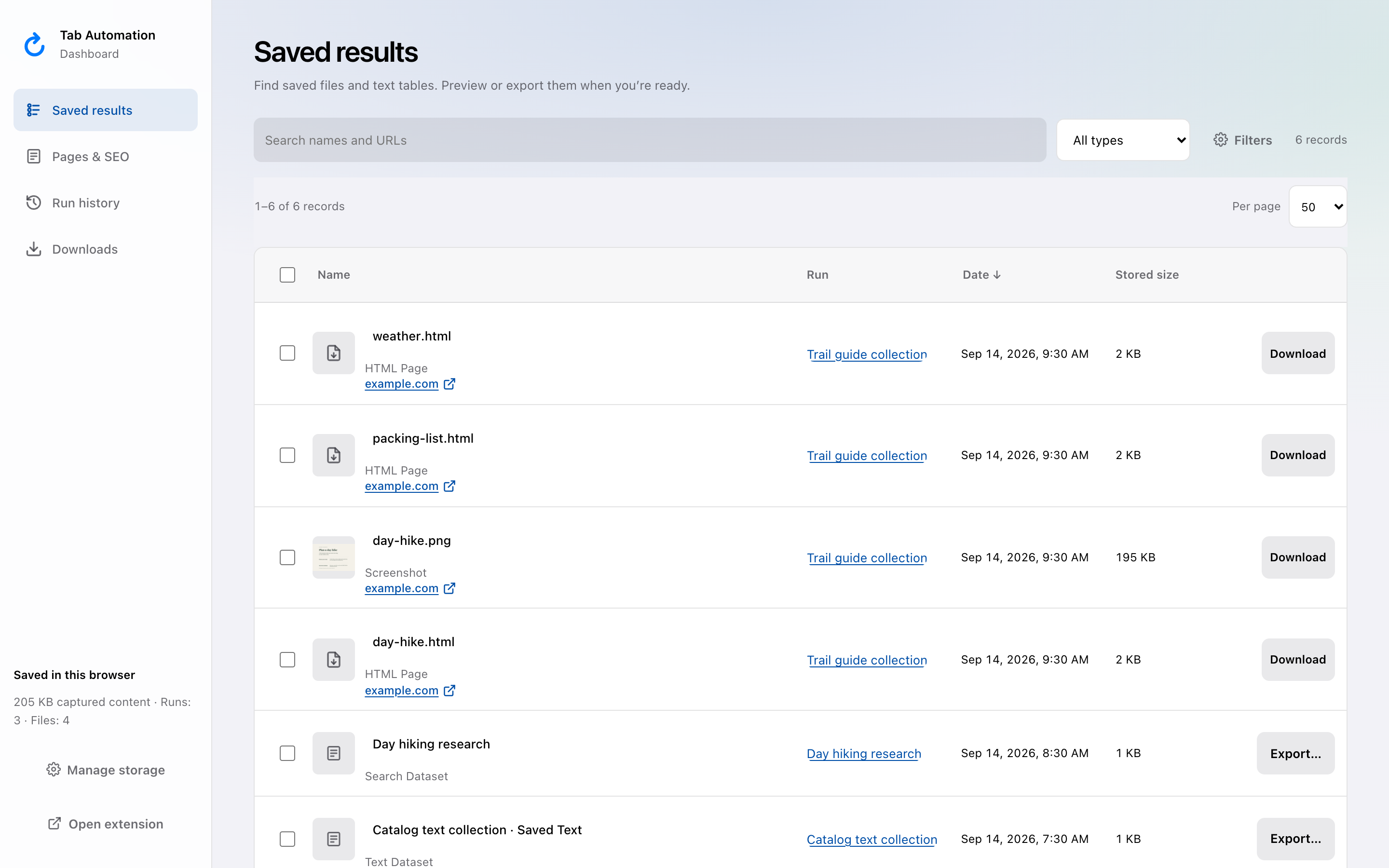The image size is (1389, 868).
Task: Download the day-hike.png screenshot
Action: (1298, 557)
